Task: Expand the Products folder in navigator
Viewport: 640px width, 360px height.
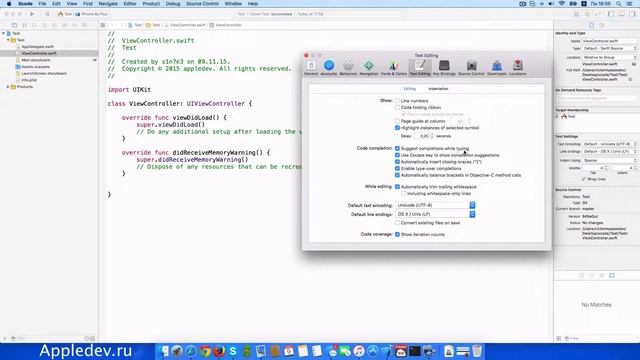Action: pyautogui.click(x=8, y=87)
